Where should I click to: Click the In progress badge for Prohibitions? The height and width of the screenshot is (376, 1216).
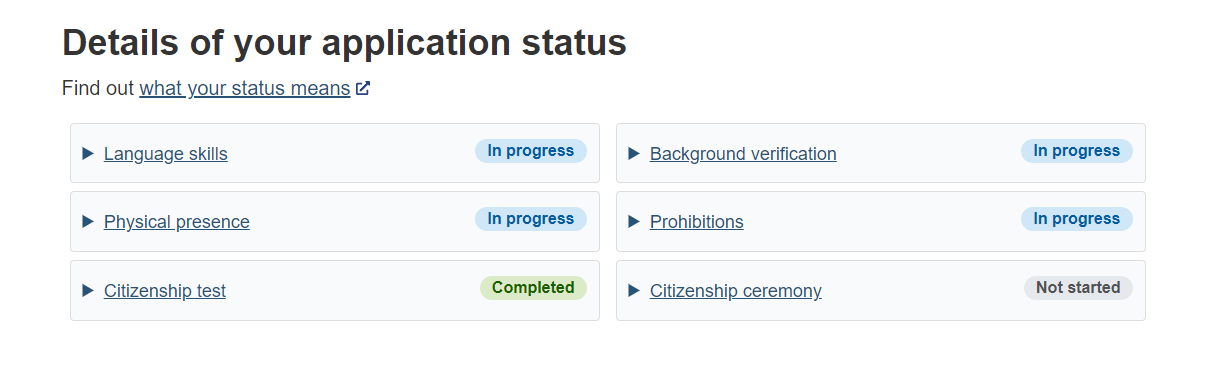click(x=1077, y=219)
